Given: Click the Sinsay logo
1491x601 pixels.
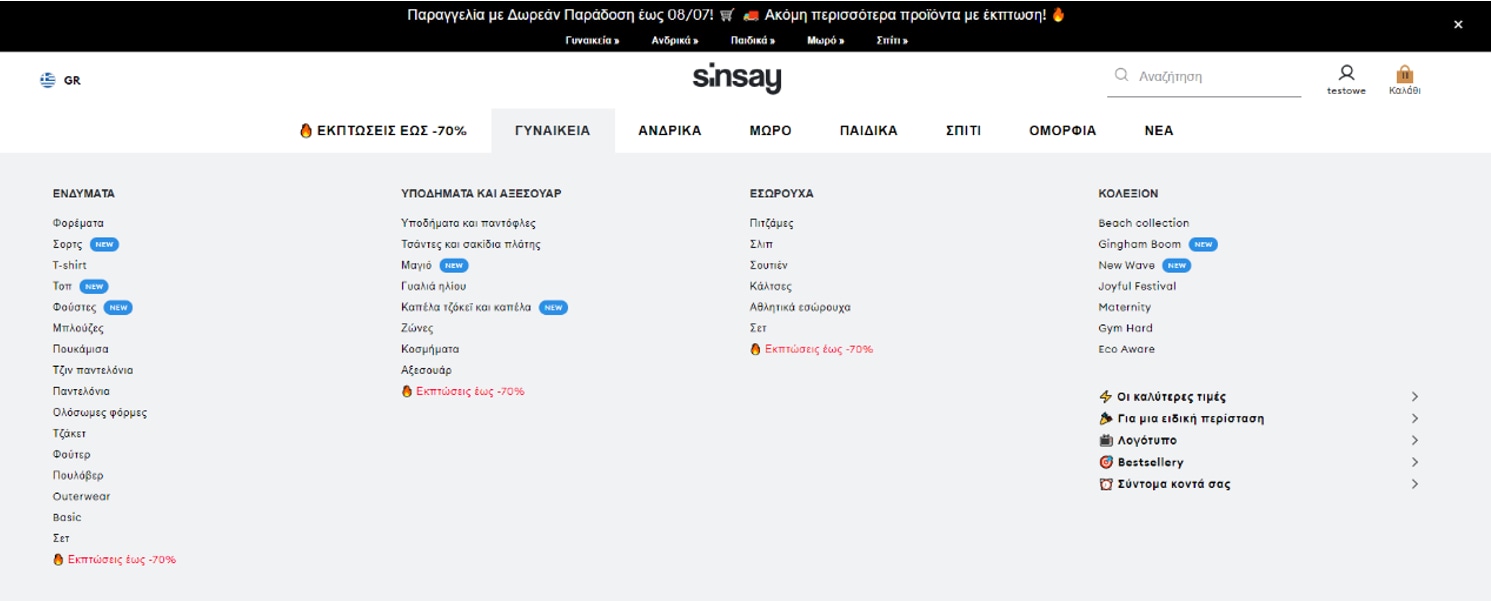Looking at the screenshot, I should 737,78.
